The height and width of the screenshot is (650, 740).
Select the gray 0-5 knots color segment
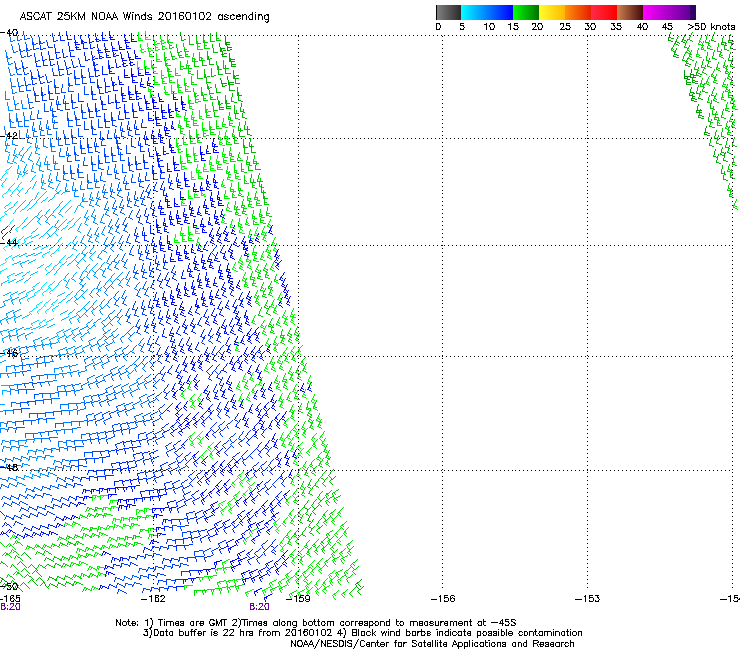pos(448,12)
